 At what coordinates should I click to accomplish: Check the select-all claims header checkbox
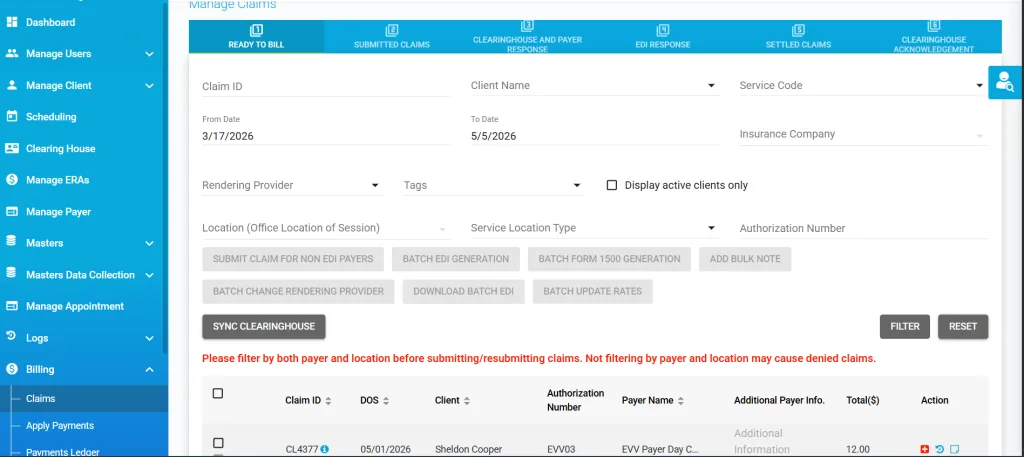point(218,393)
